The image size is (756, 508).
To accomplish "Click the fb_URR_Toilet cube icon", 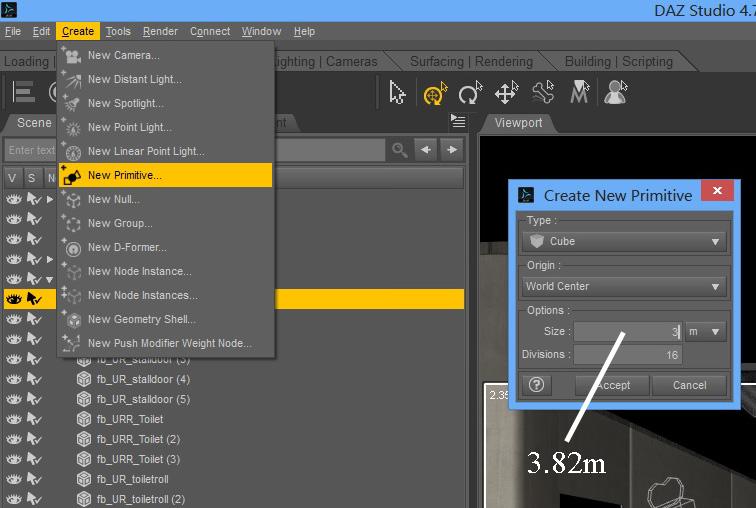I will [84, 419].
